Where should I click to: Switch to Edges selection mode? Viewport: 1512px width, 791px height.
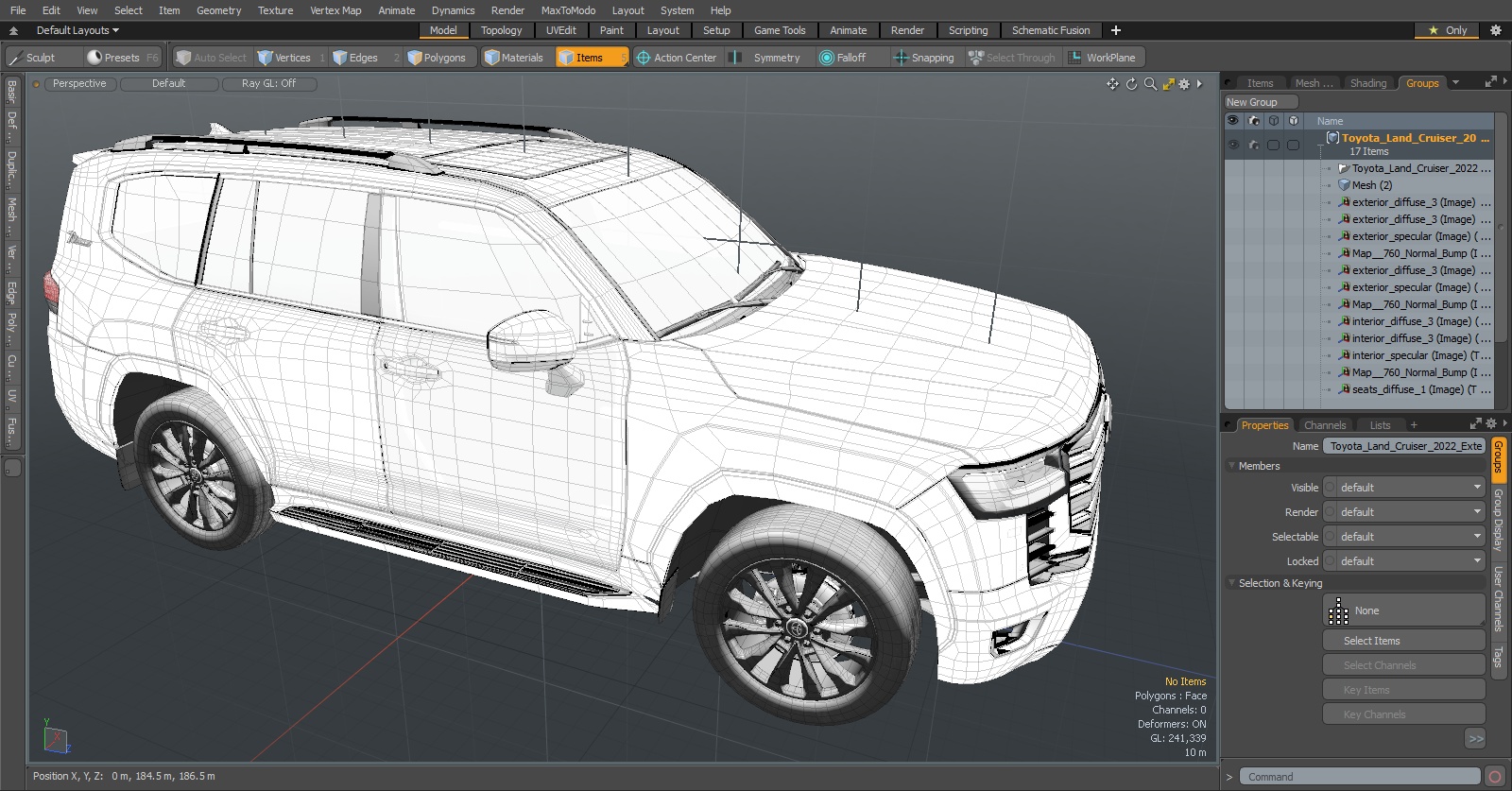coord(365,58)
